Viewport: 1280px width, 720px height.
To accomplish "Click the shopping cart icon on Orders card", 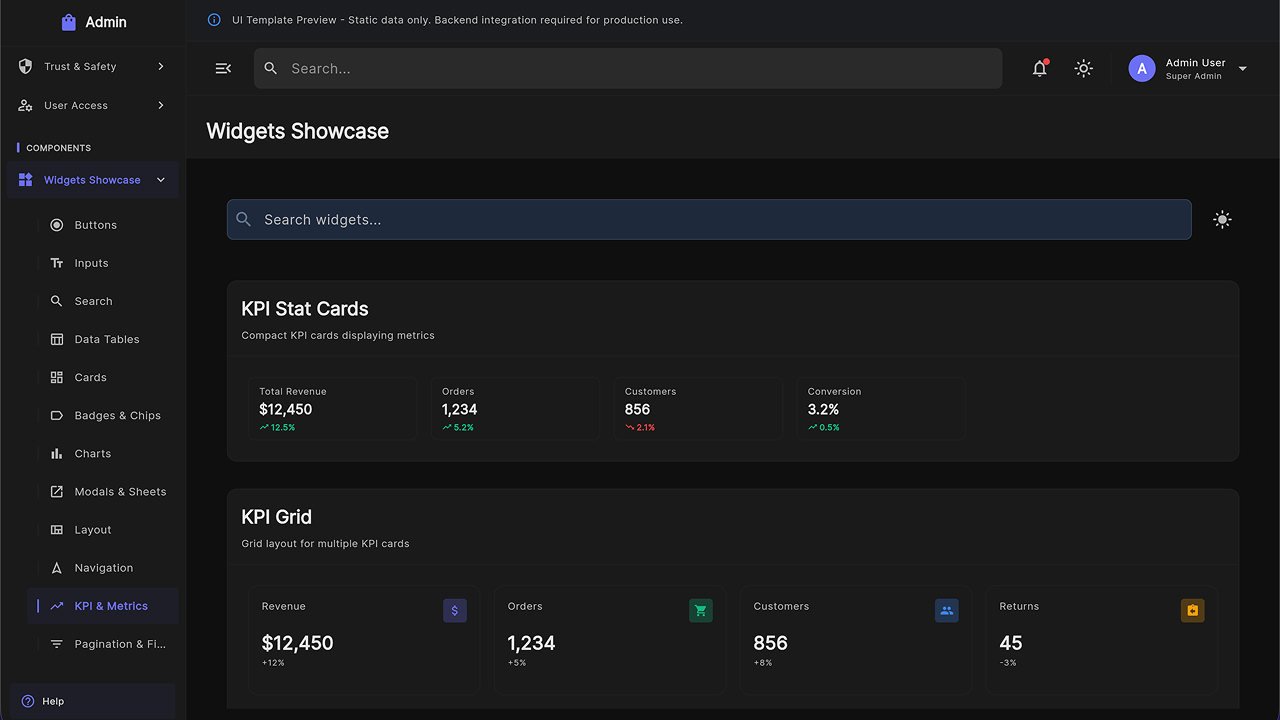I will point(701,610).
